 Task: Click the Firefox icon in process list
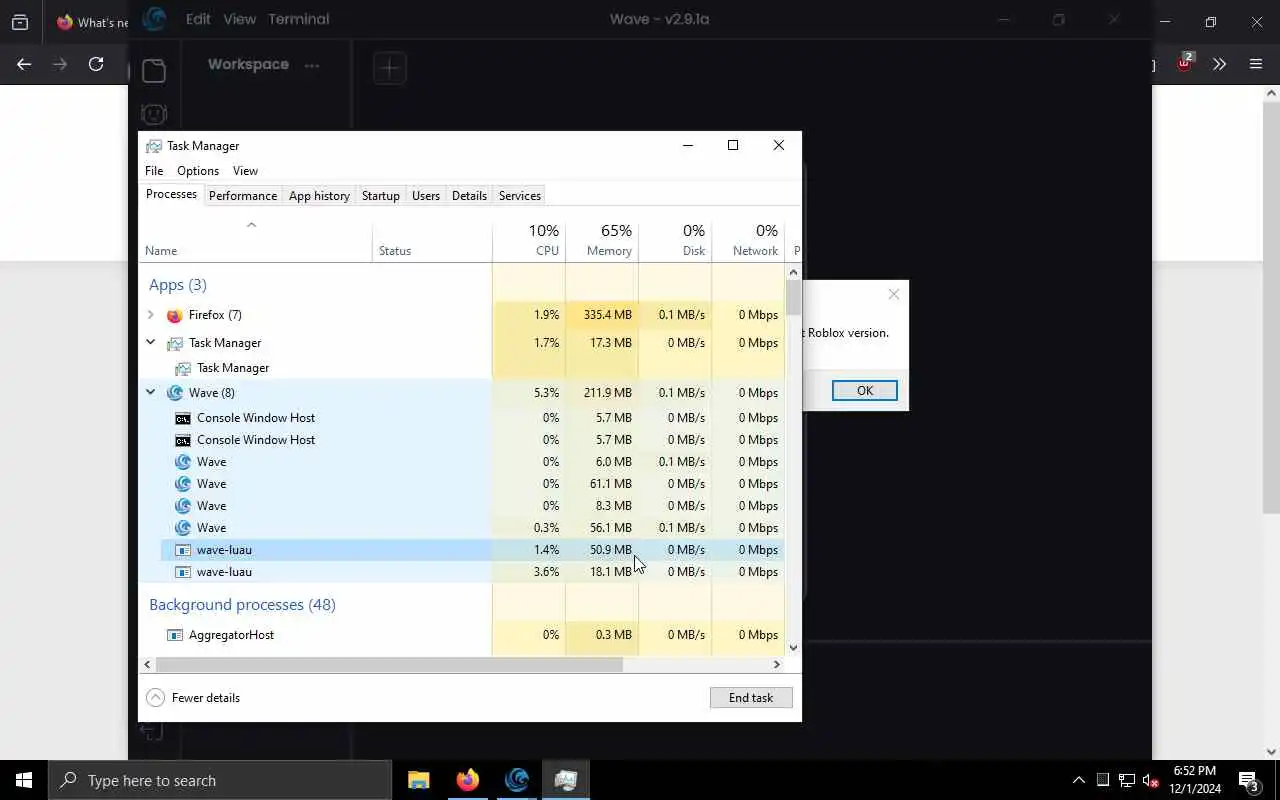(175, 315)
